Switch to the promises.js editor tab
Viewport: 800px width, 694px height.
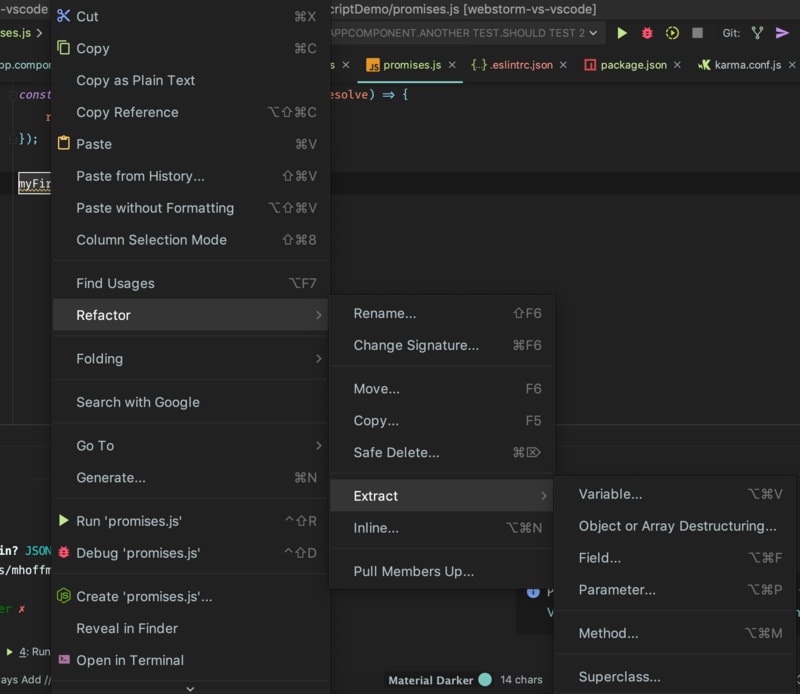coord(412,65)
